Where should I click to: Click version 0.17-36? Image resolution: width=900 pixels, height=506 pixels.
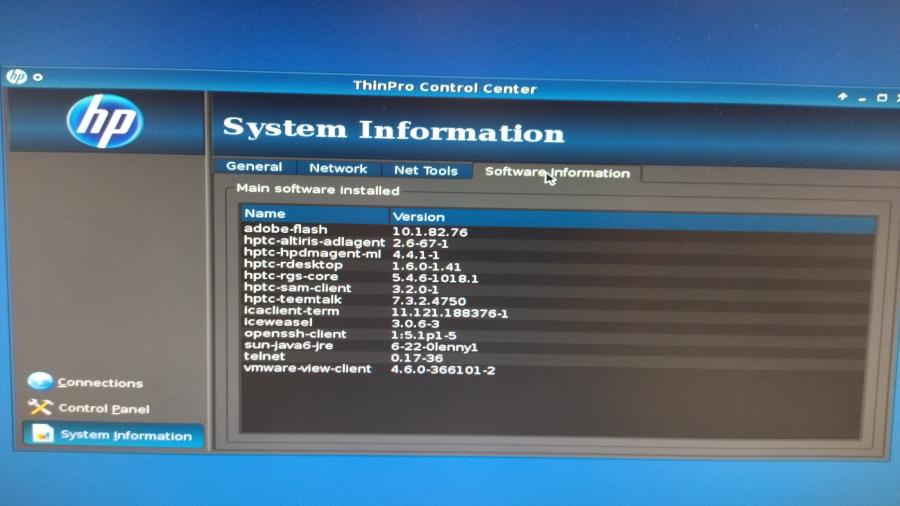(x=417, y=359)
